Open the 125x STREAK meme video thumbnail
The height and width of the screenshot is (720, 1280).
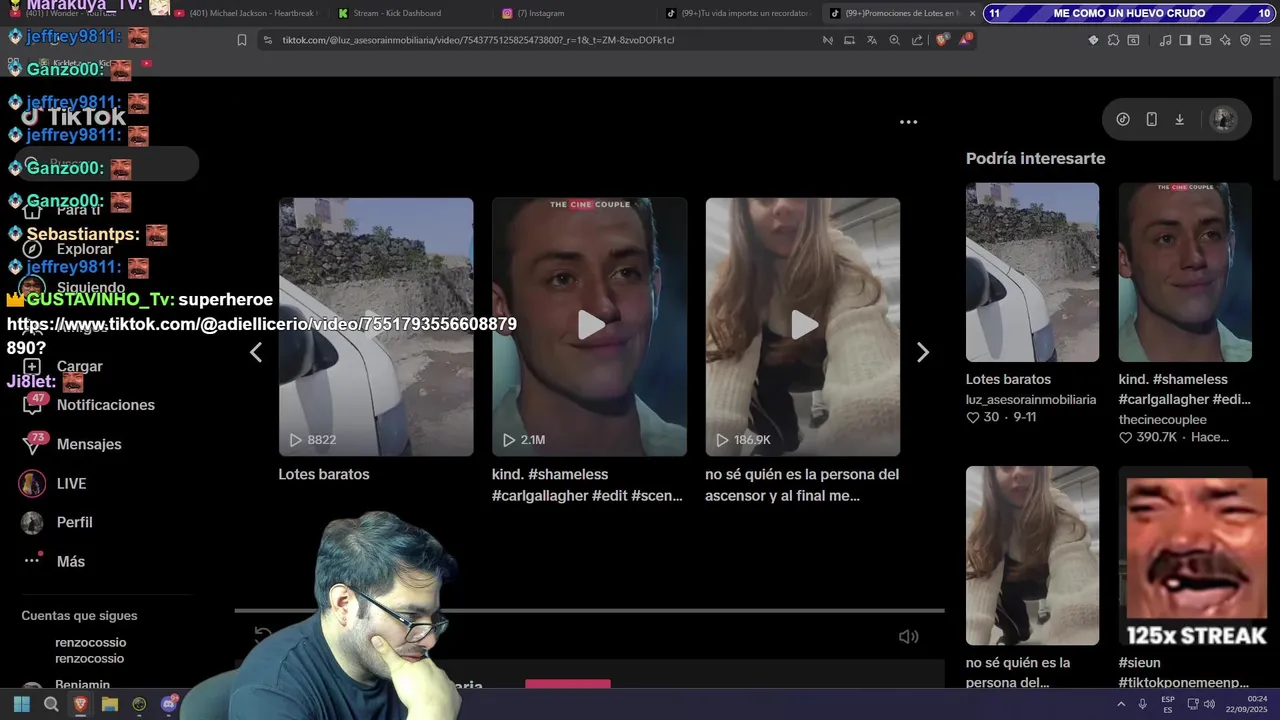tap(1196, 561)
